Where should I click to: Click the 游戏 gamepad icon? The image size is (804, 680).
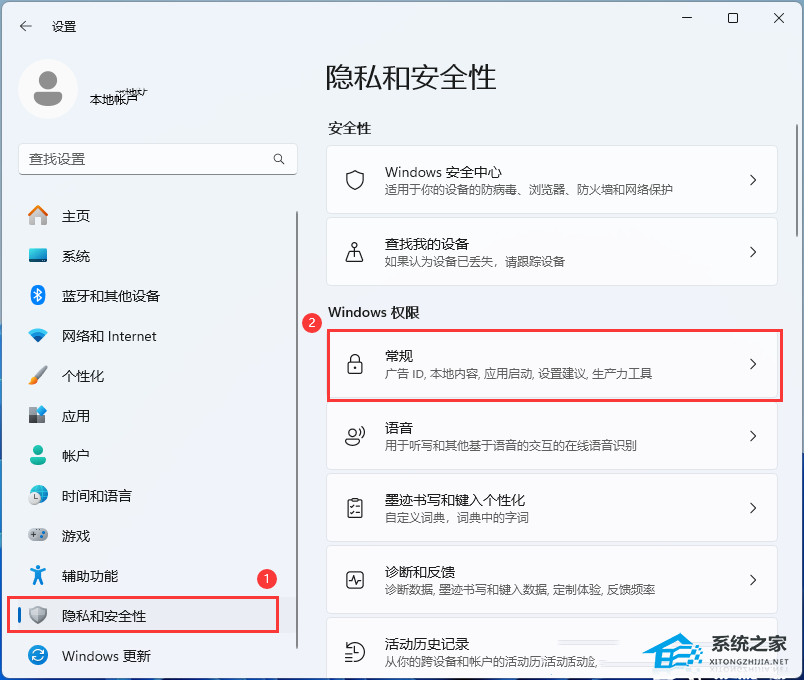pos(38,535)
